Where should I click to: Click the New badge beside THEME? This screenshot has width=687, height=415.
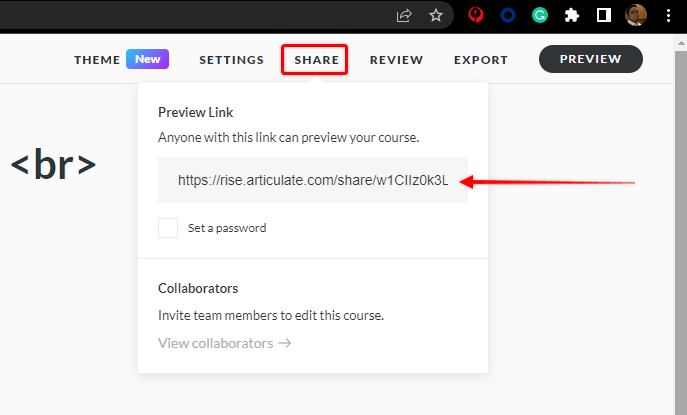coord(148,59)
